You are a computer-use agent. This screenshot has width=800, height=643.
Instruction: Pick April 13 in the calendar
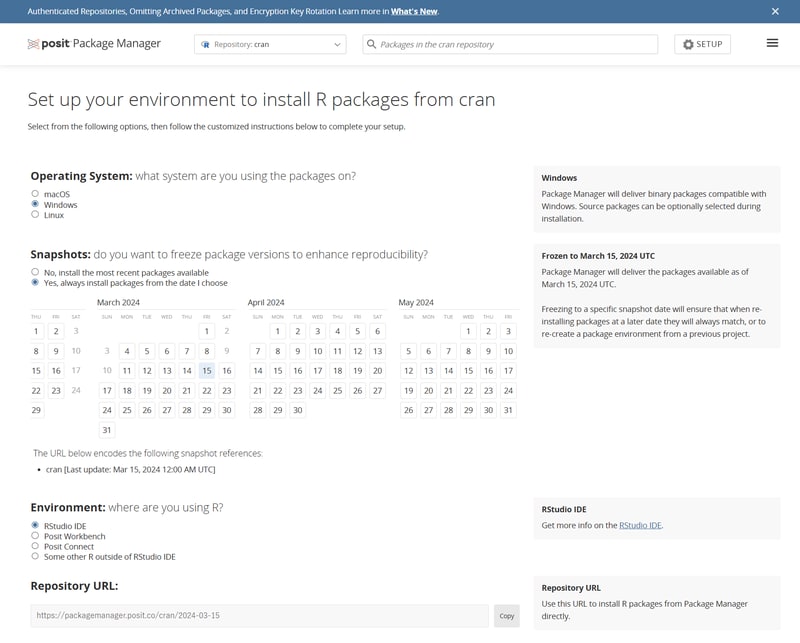pos(378,351)
